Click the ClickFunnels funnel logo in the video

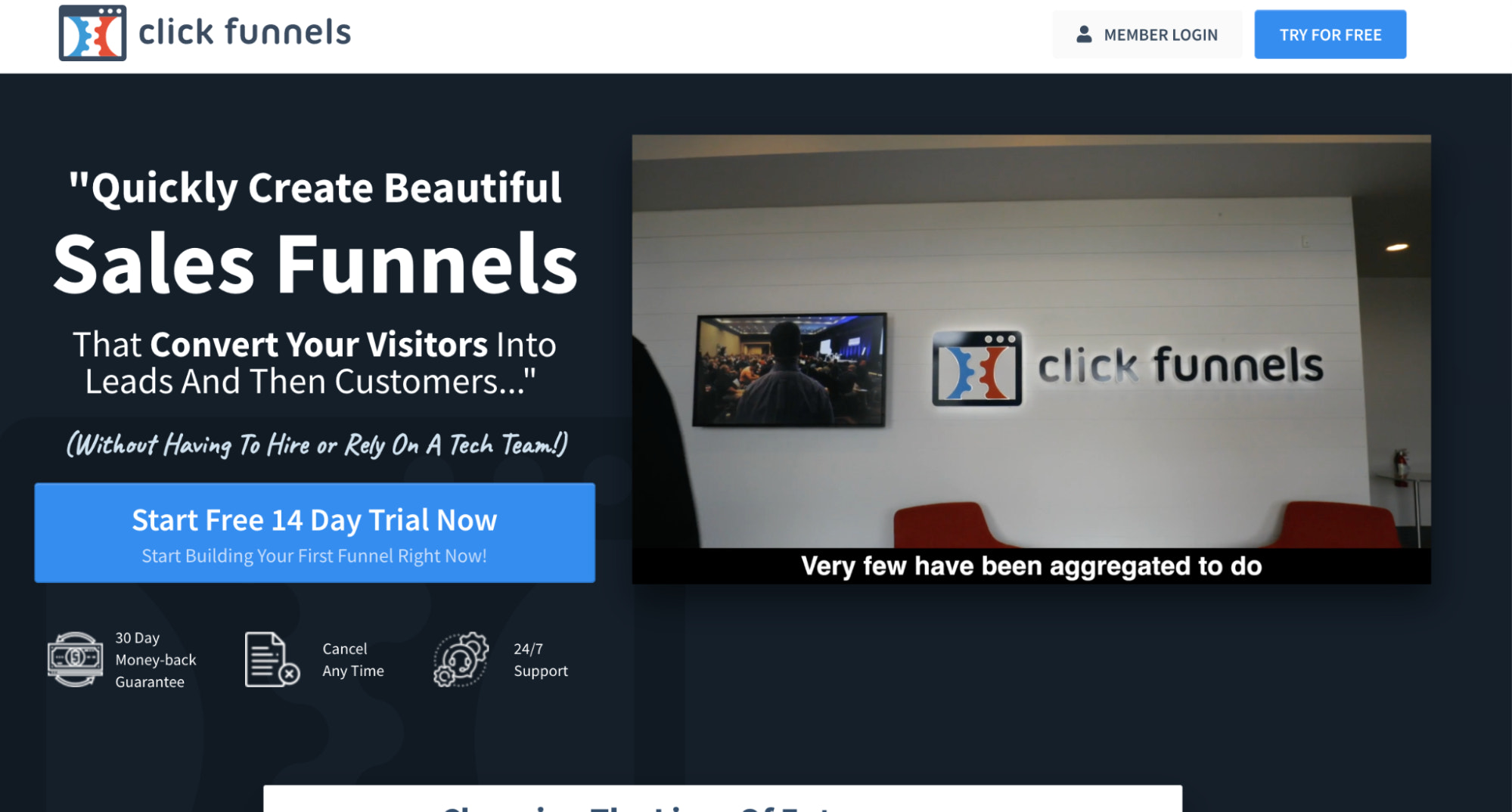pos(976,368)
